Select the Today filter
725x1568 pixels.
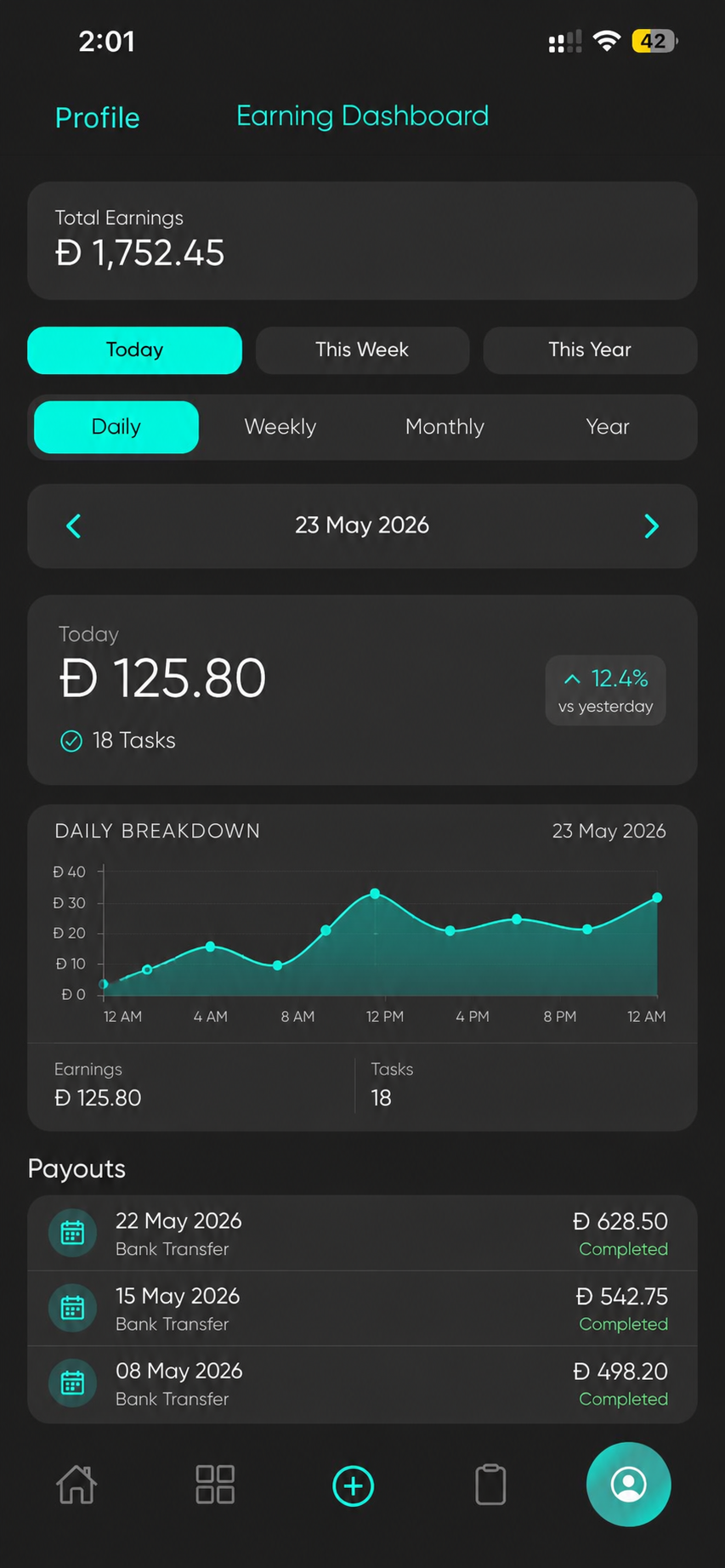[134, 350]
